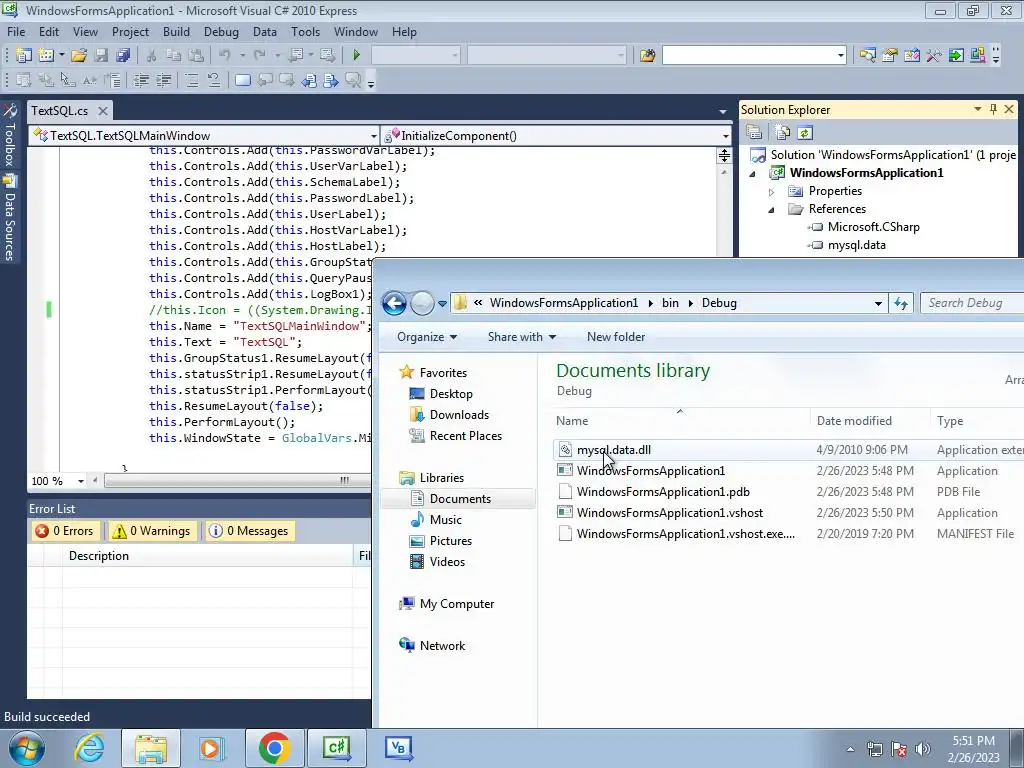The width and height of the screenshot is (1024, 768).
Task: Click the Paste toolbar icon
Action: point(195,56)
